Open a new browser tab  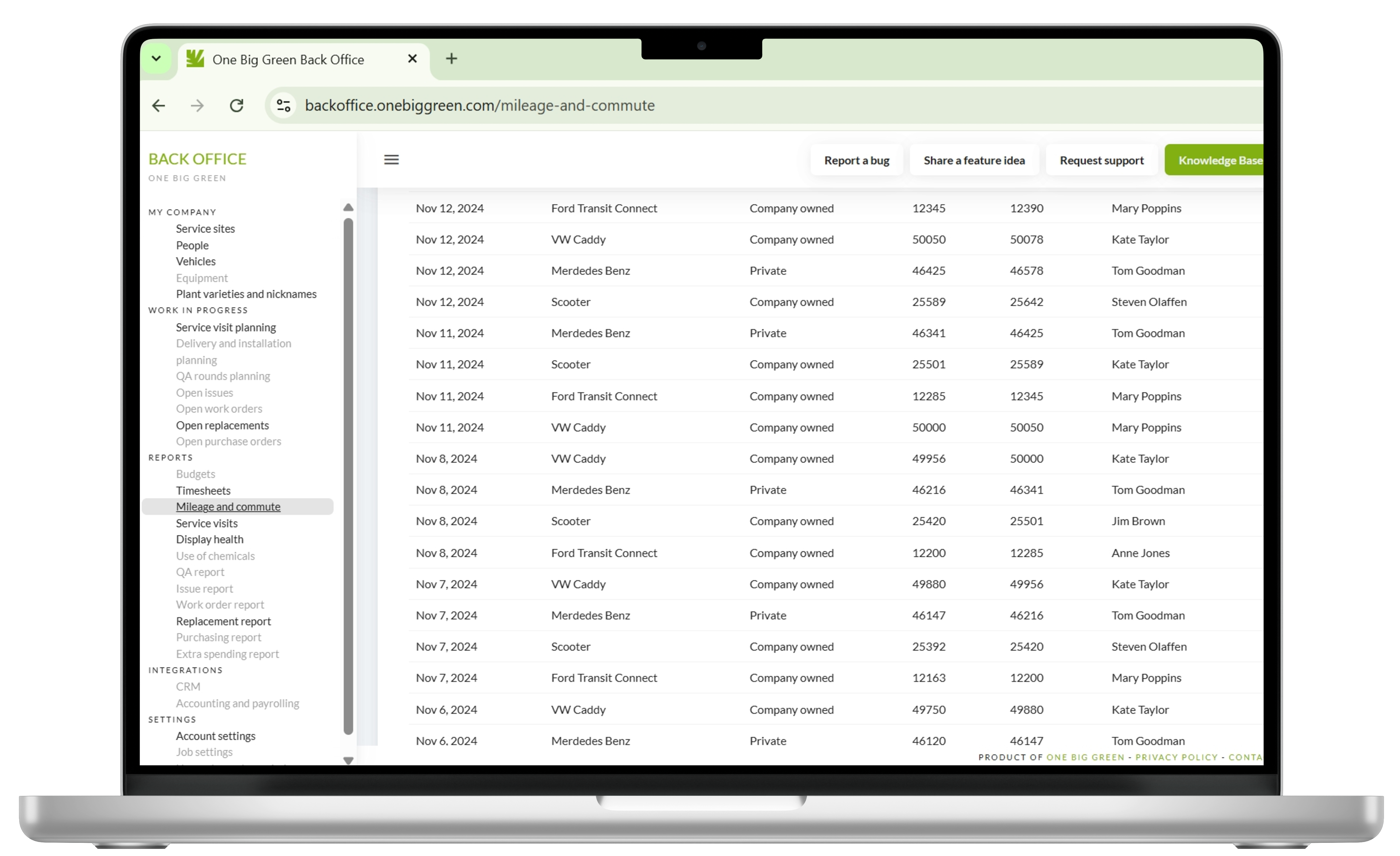pyautogui.click(x=451, y=59)
